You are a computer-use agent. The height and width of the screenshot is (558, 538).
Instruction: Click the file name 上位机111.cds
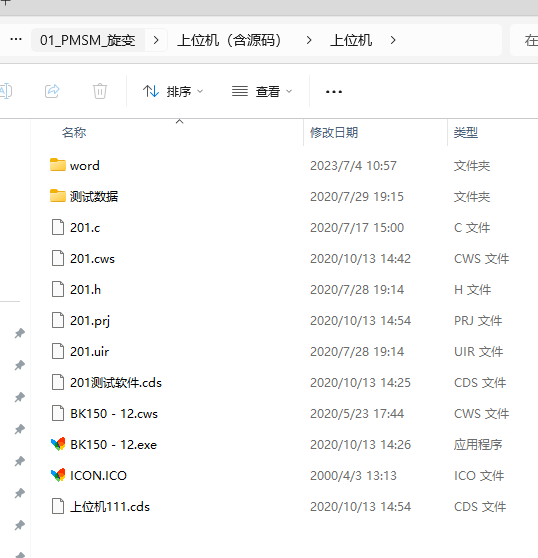pos(110,506)
